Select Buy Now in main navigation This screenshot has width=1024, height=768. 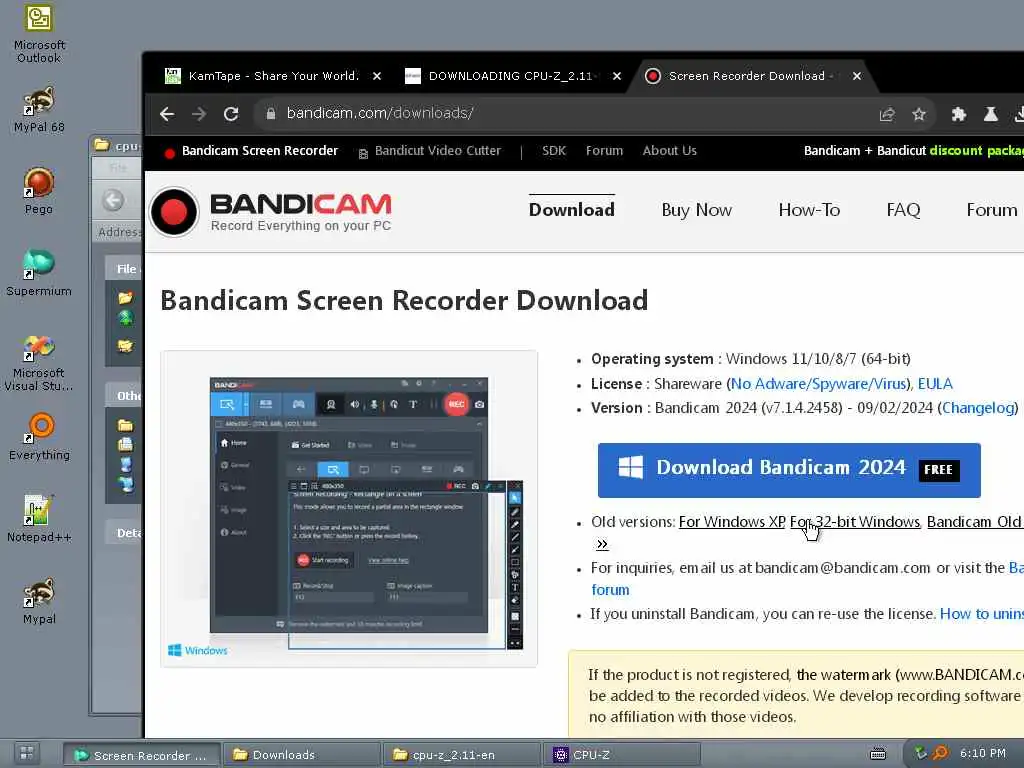pos(696,210)
